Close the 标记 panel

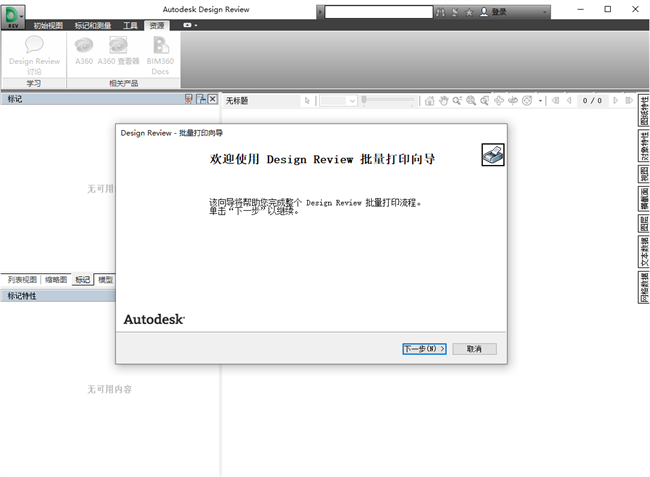click(213, 99)
